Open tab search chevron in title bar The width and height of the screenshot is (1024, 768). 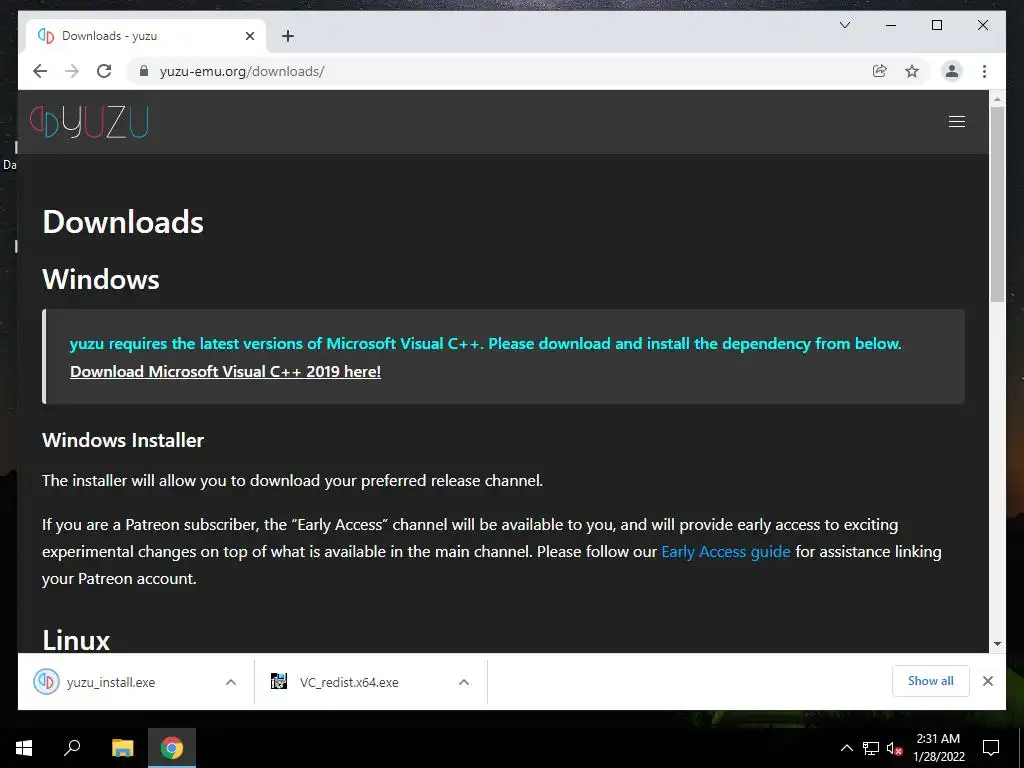click(845, 25)
